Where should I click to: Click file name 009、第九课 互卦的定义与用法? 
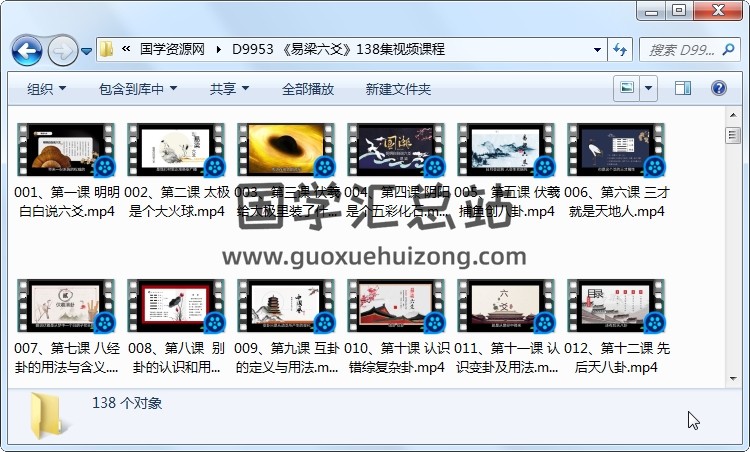click(x=287, y=357)
